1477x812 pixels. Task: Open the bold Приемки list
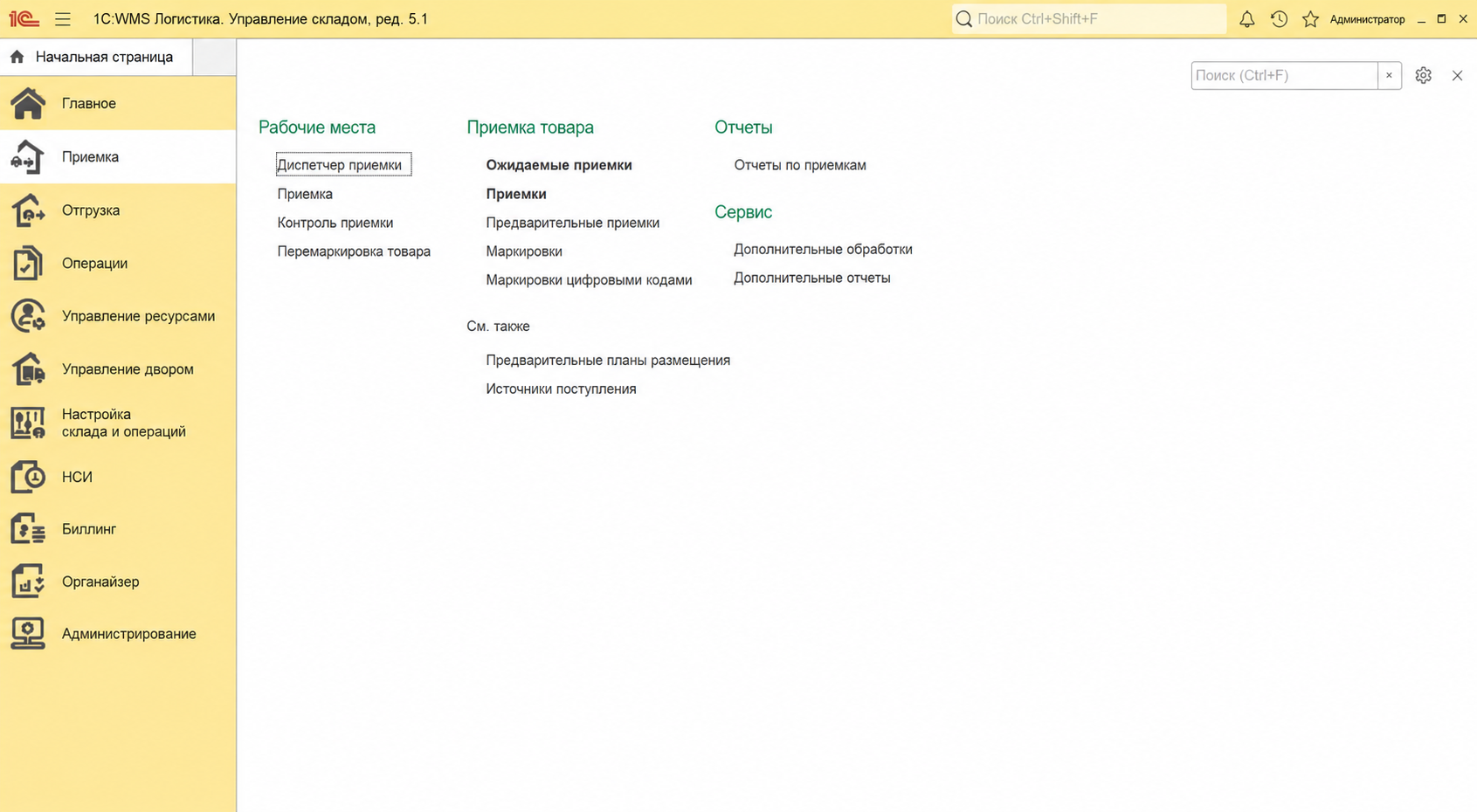(516, 194)
